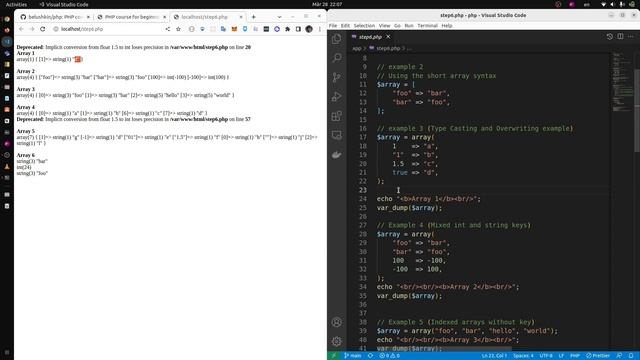
Task: Open a new browser tab
Action: coord(253,17)
